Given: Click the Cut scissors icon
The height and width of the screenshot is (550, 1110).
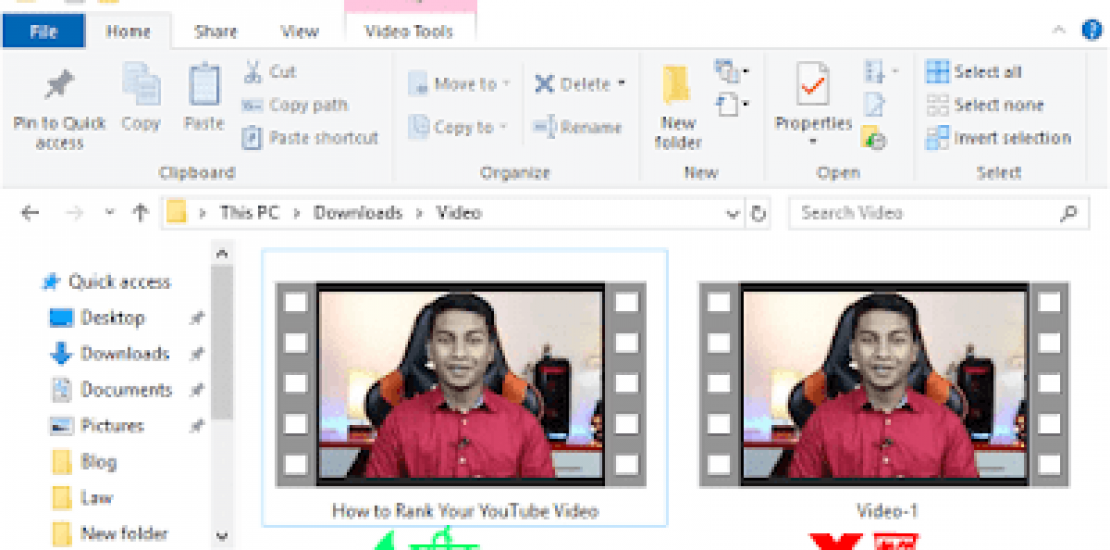Looking at the screenshot, I should [x=253, y=72].
